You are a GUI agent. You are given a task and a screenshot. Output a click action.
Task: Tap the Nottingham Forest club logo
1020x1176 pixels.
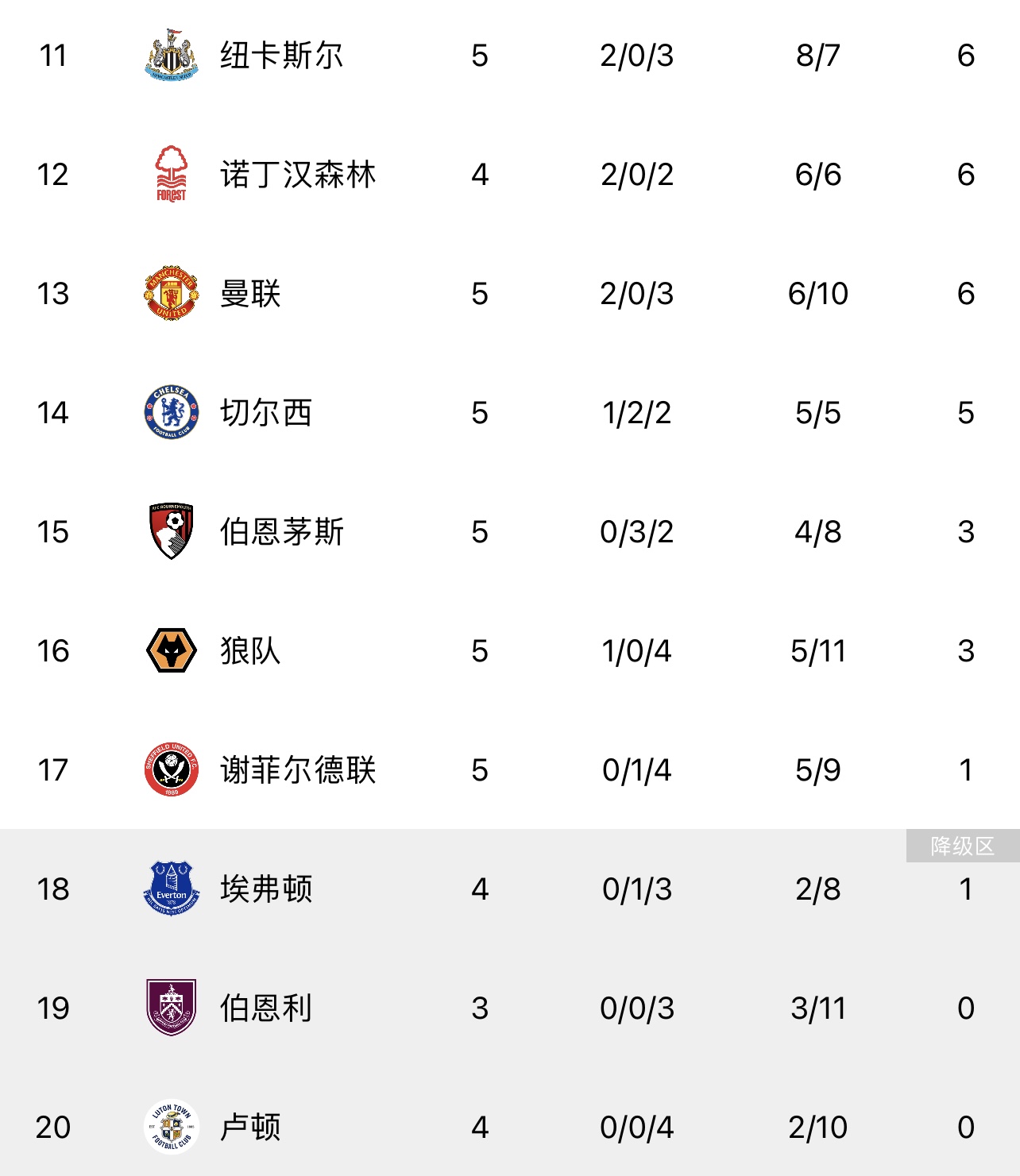pyautogui.click(x=171, y=175)
